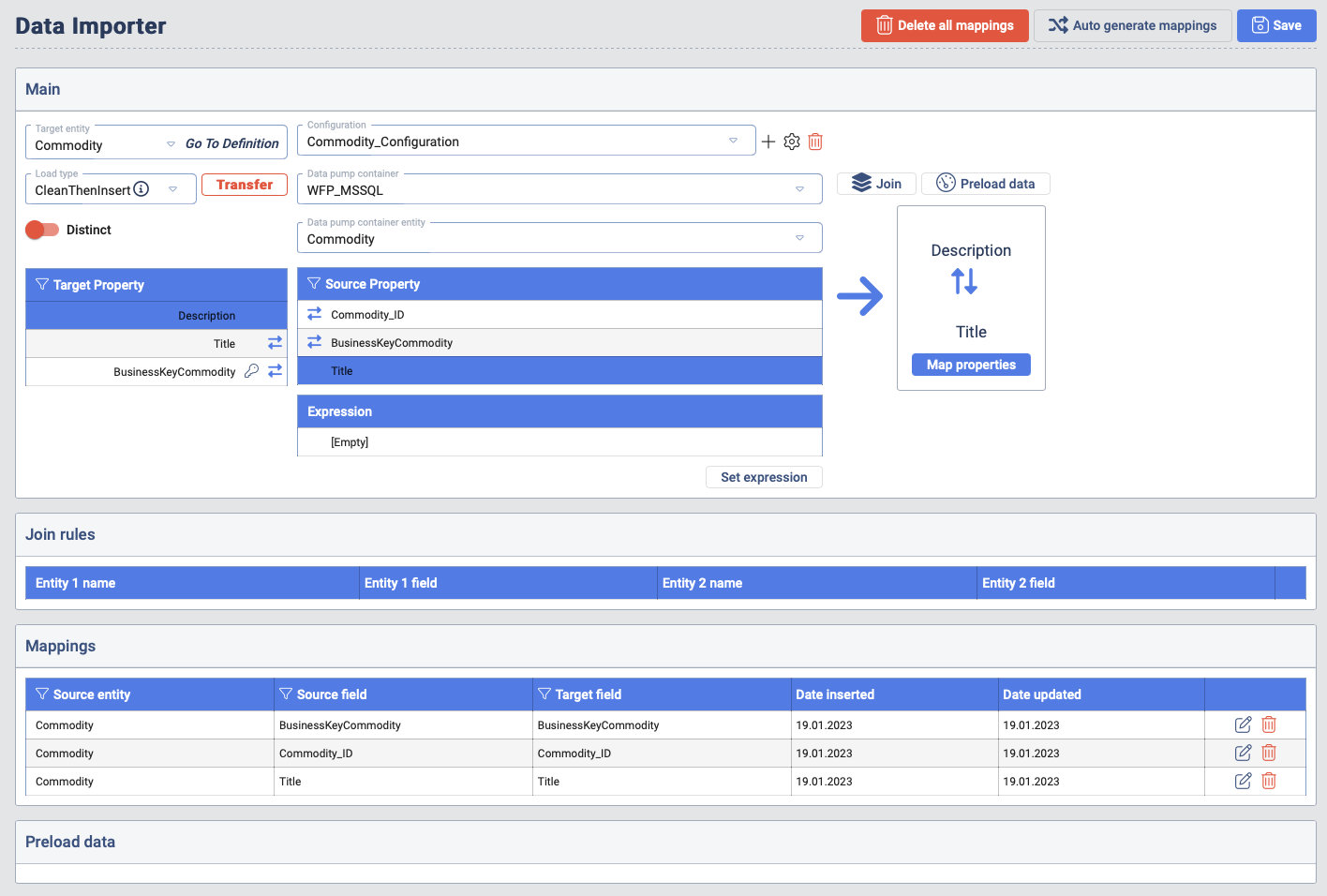The width and height of the screenshot is (1327, 896).
Task: Click Auto generate mappings button
Action: tap(1132, 25)
